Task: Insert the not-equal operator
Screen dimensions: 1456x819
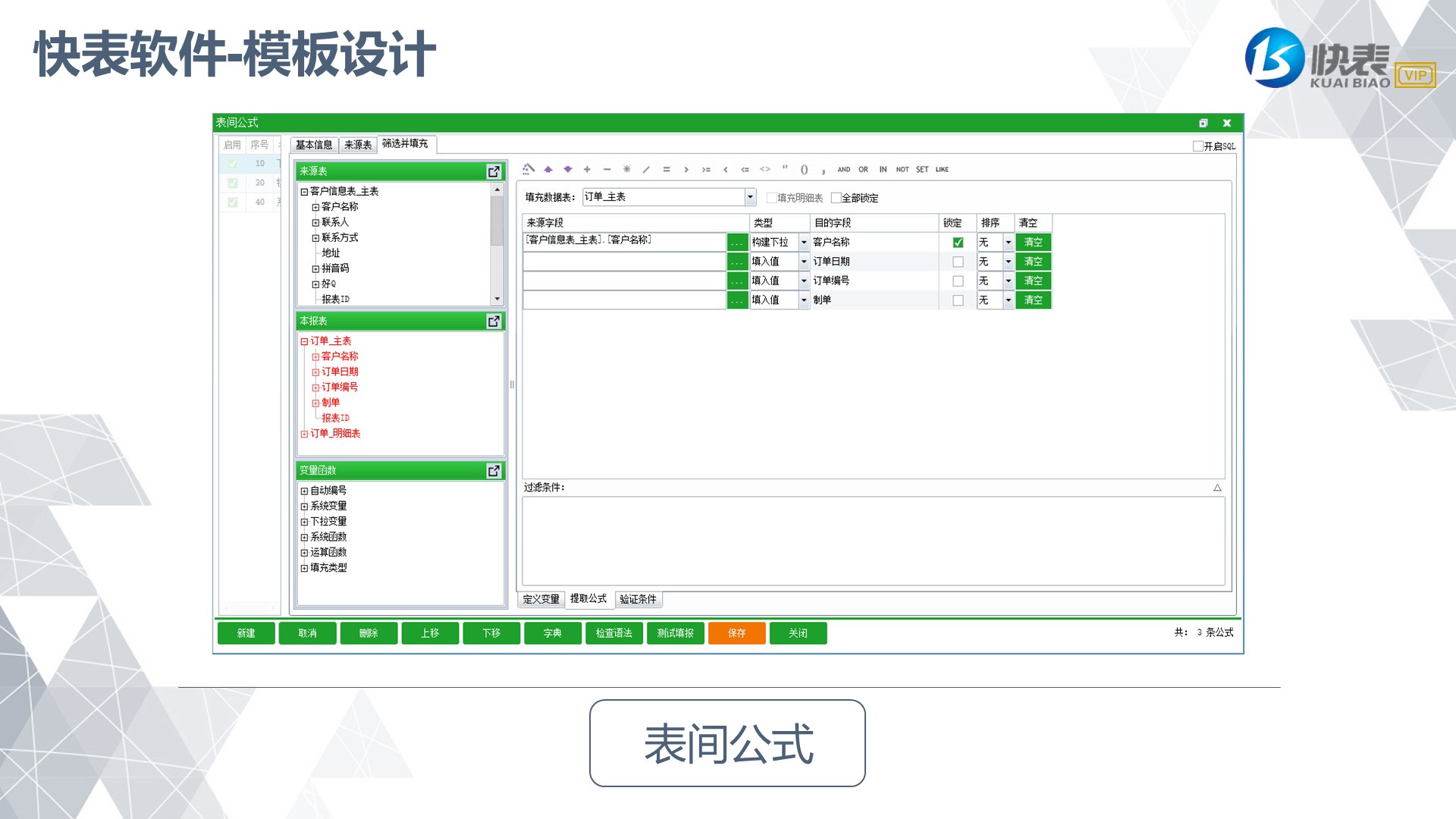Action: (x=765, y=169)
